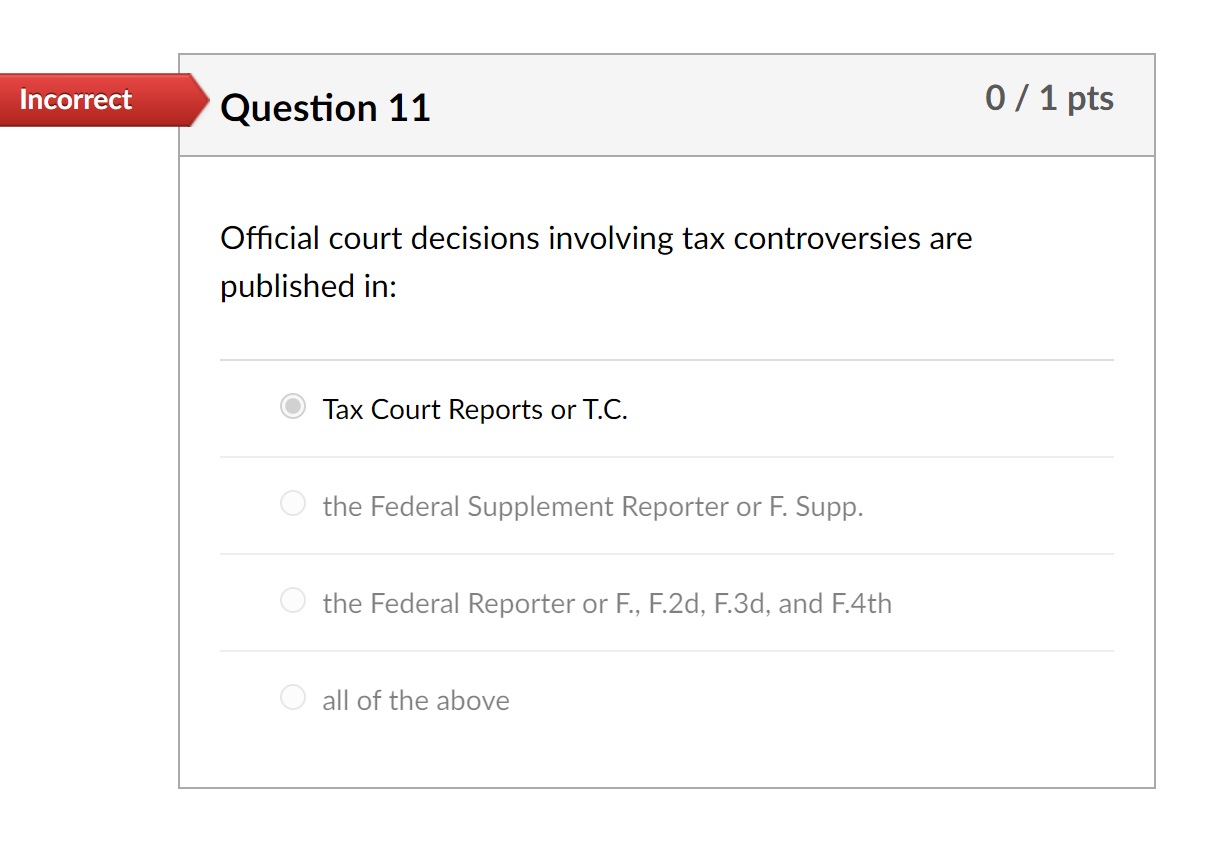
Task: Click the red Incorrect status banner
Action: click(x=76, y=100)
